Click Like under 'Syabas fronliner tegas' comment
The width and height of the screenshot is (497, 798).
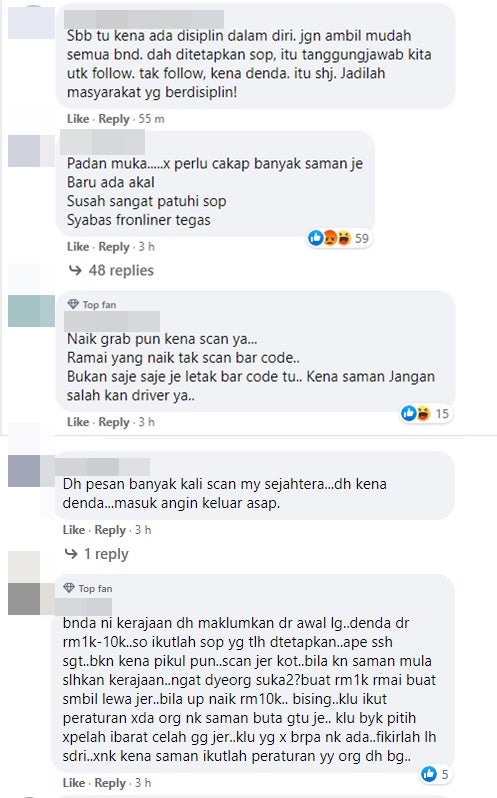coord(78,247)
